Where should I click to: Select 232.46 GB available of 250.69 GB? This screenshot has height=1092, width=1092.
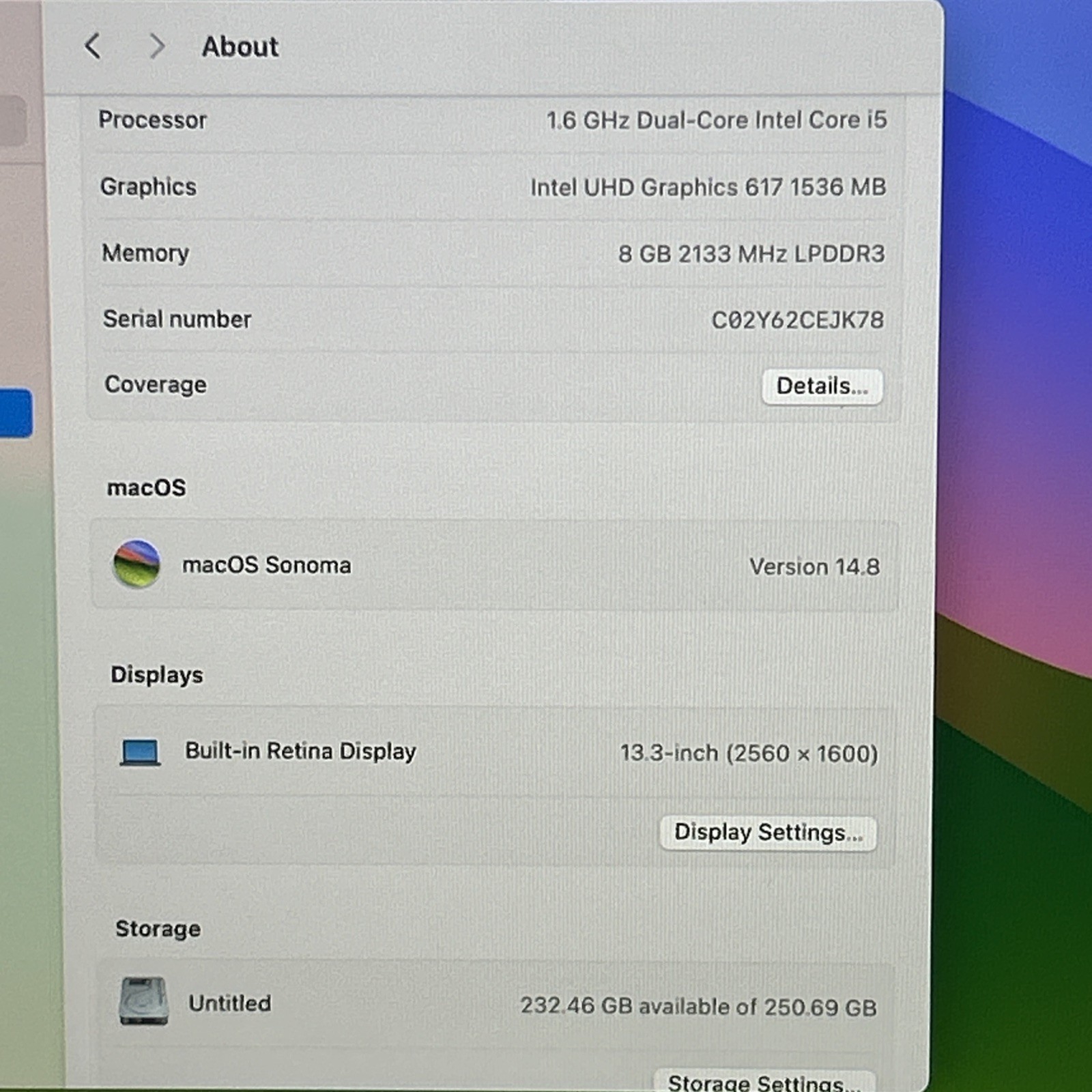[699, 1007]
